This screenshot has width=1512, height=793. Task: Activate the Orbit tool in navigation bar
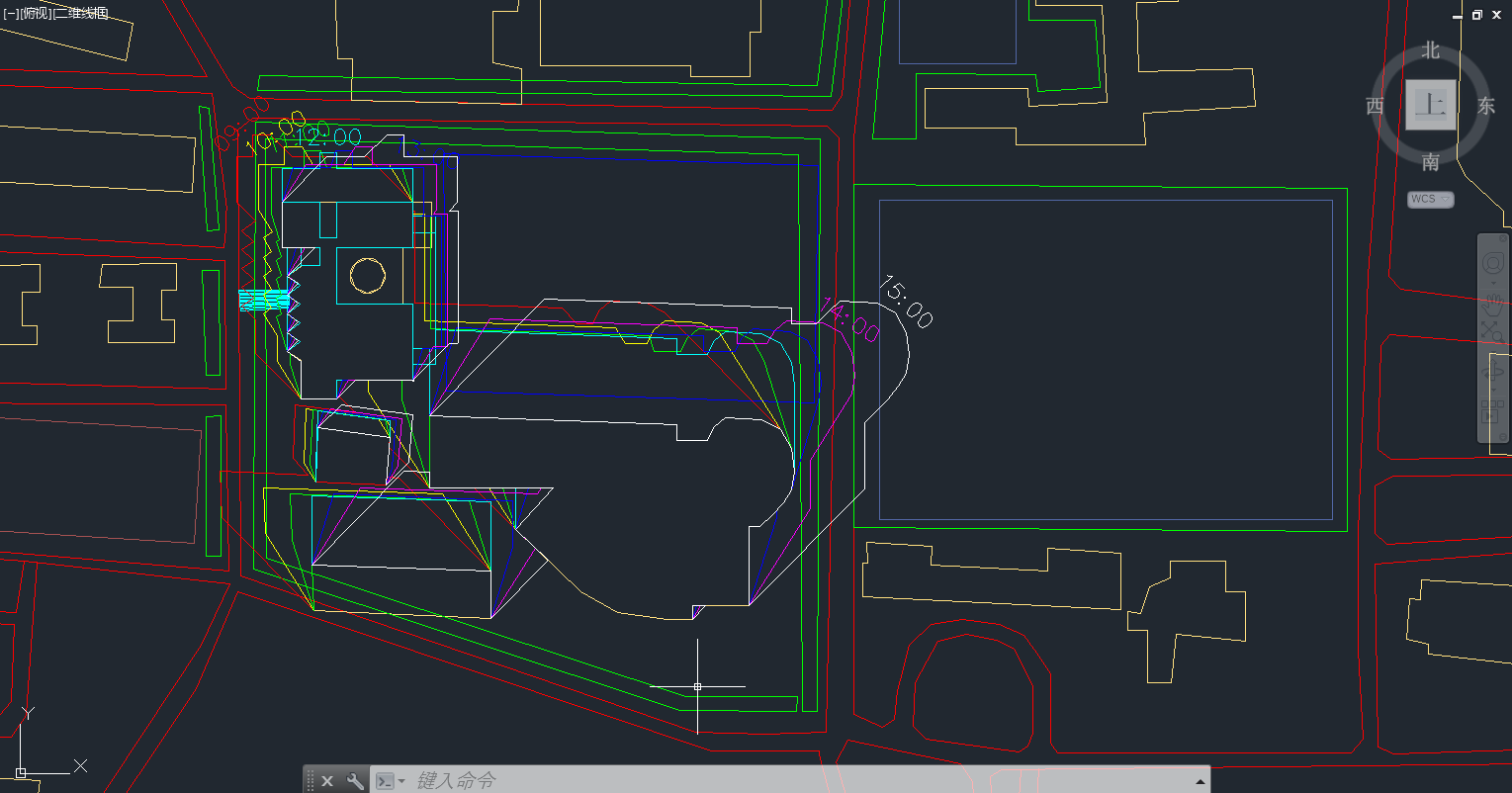pyautogui.click(x=1493, y=372)
